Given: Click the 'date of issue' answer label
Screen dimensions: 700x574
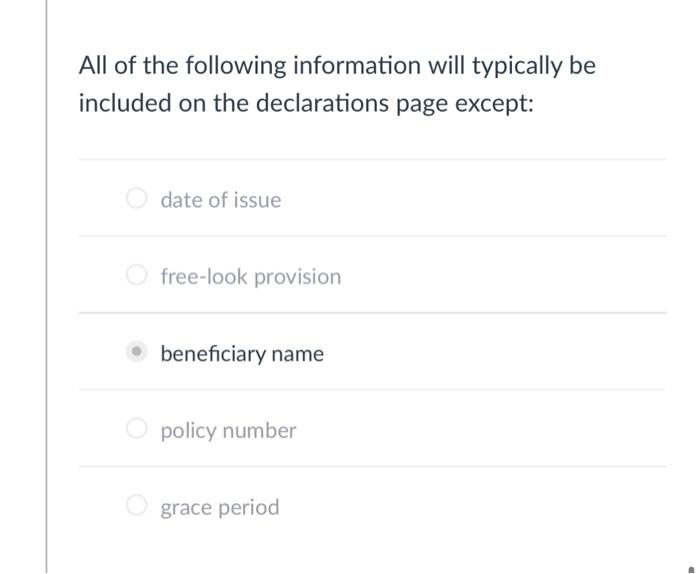Looking at the screenshot, I should click(x=221, y=200).
